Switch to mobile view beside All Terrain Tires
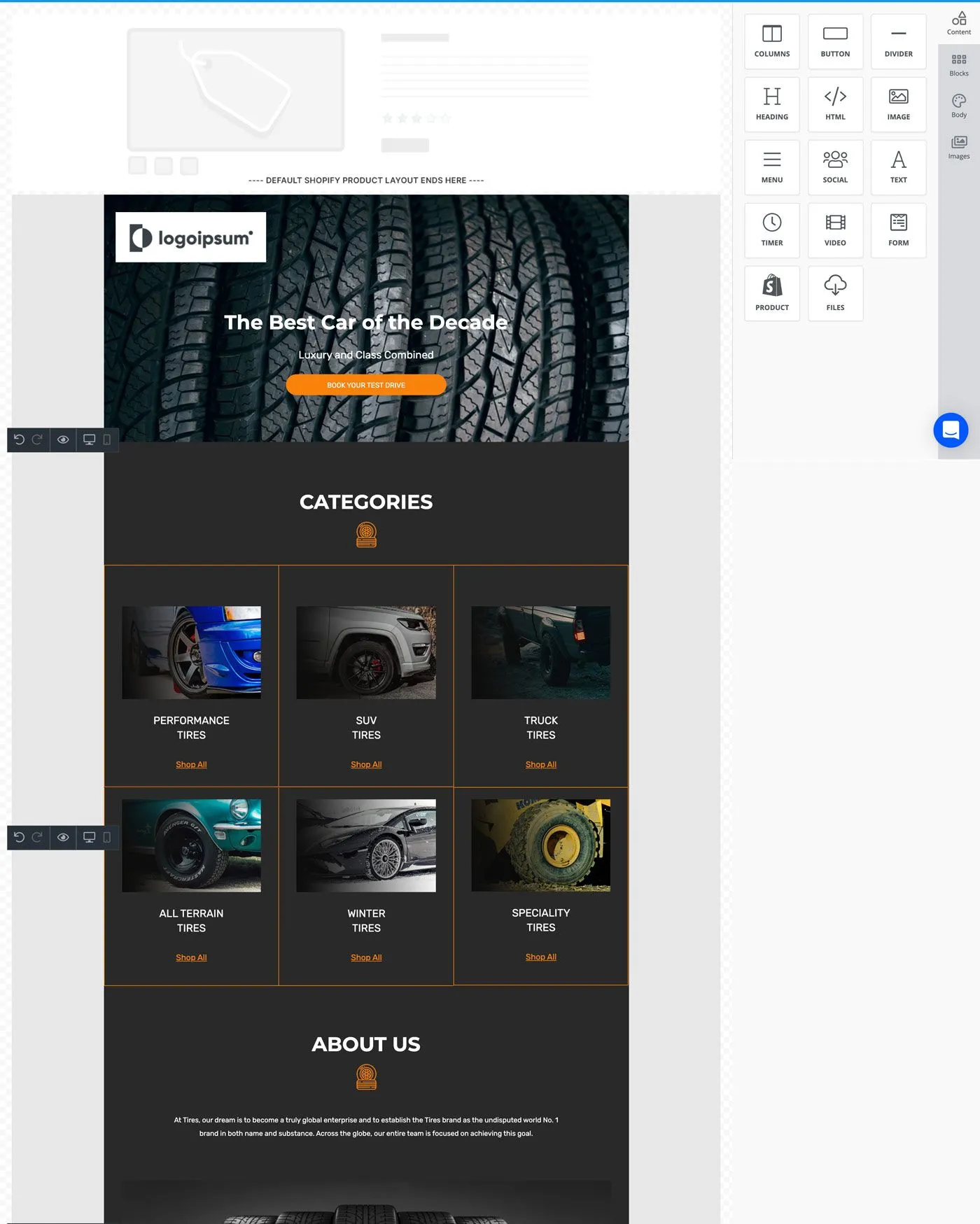 coord(107,837)
